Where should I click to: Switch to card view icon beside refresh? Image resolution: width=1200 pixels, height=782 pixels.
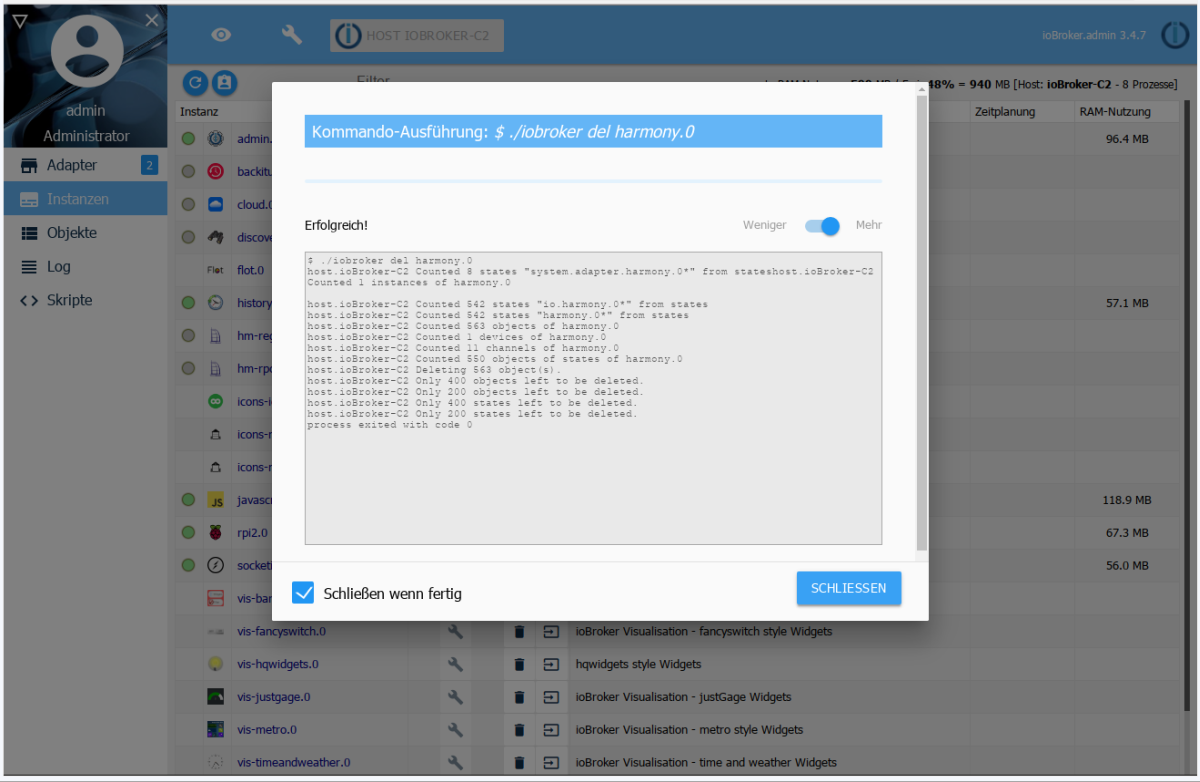point(224,83)
